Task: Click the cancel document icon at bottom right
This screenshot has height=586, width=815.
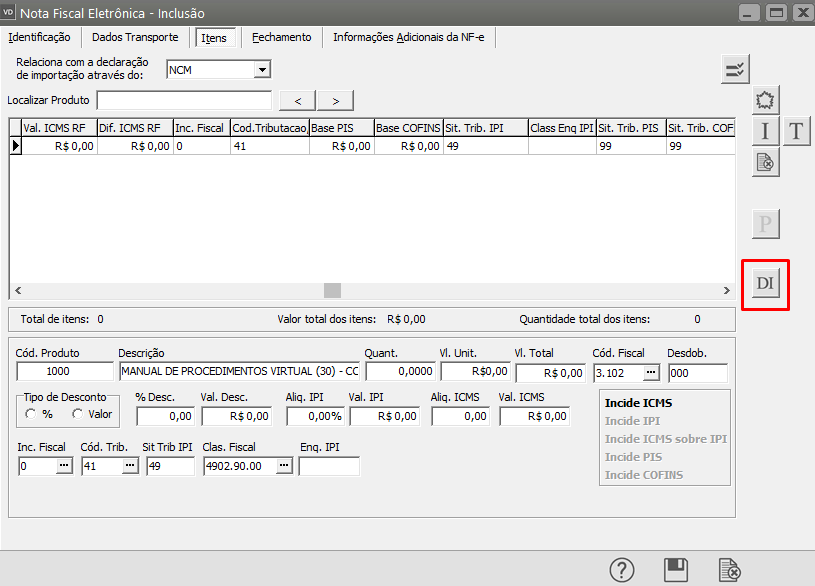Action: (x=730, y=570)
